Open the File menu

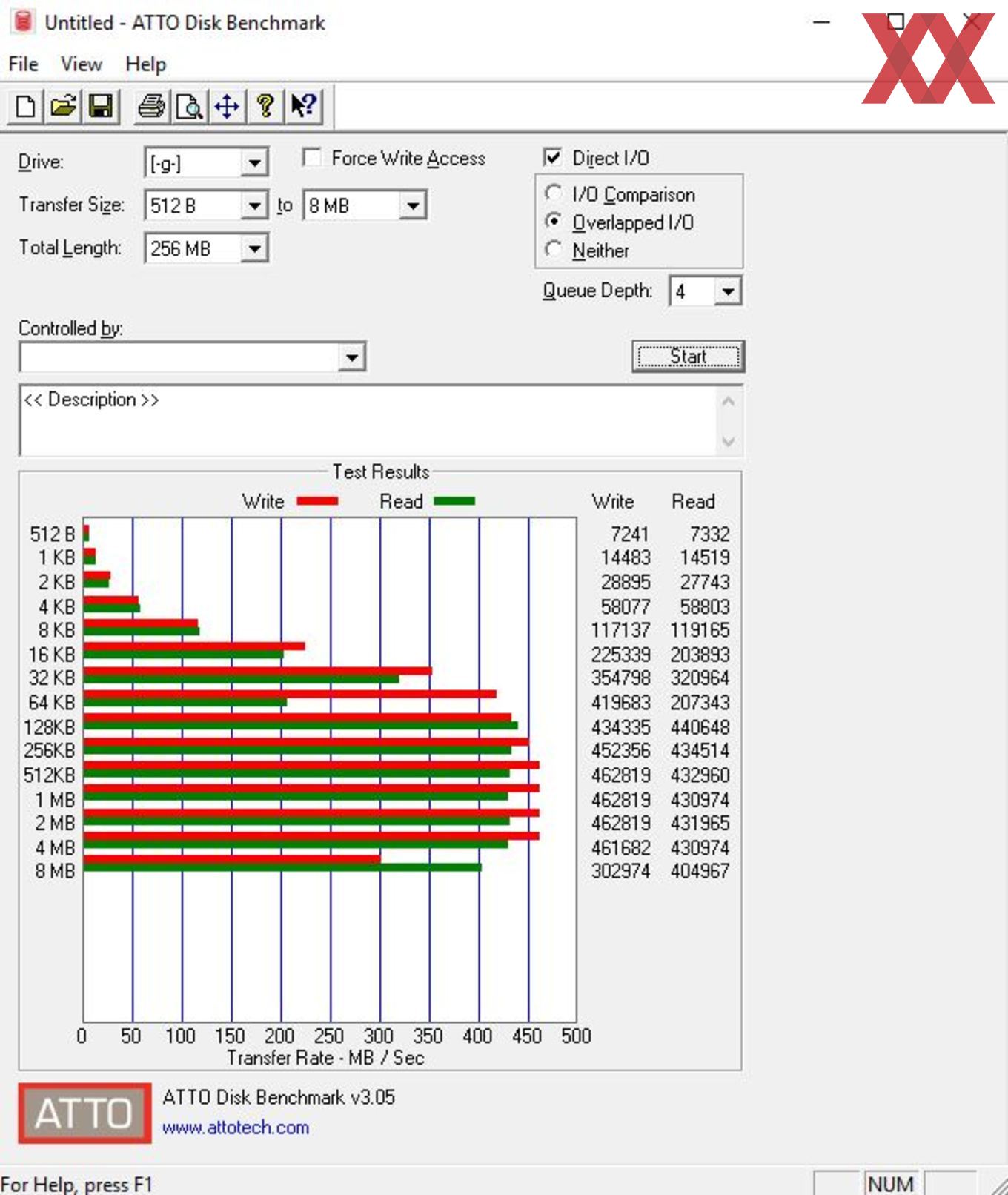pos(23,64)
